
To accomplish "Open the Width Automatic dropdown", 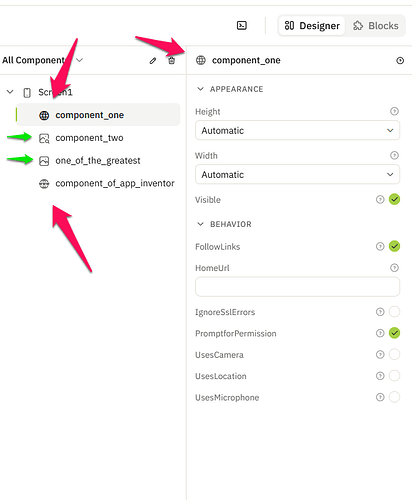I will point(297,174).
